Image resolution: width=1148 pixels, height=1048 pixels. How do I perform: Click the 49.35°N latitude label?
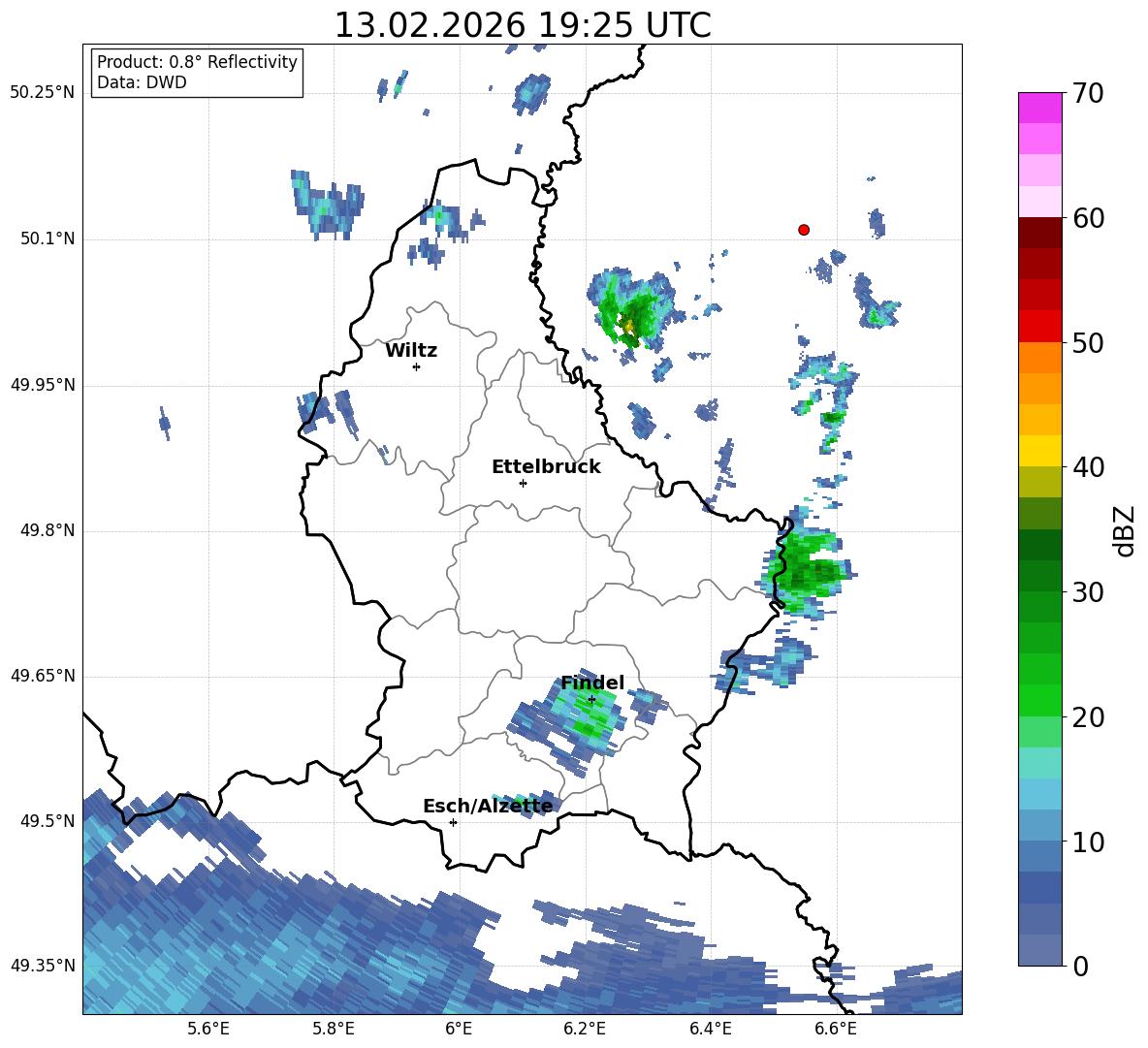tap(43, 966)
